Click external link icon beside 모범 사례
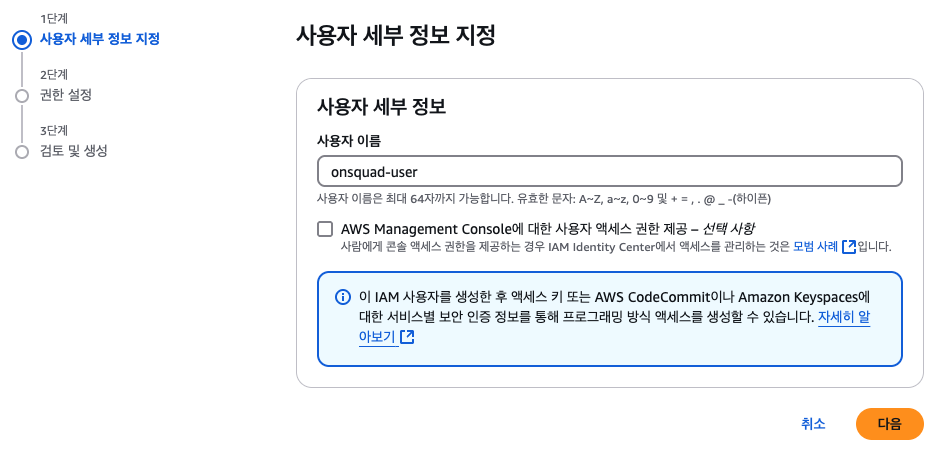The image size is (941, 459). (849, 247)
